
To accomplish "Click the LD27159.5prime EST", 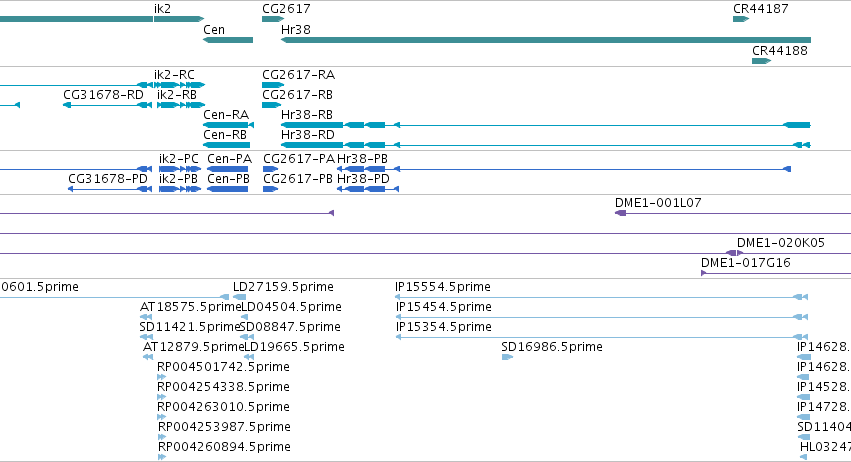I will (x=239, y=297).
